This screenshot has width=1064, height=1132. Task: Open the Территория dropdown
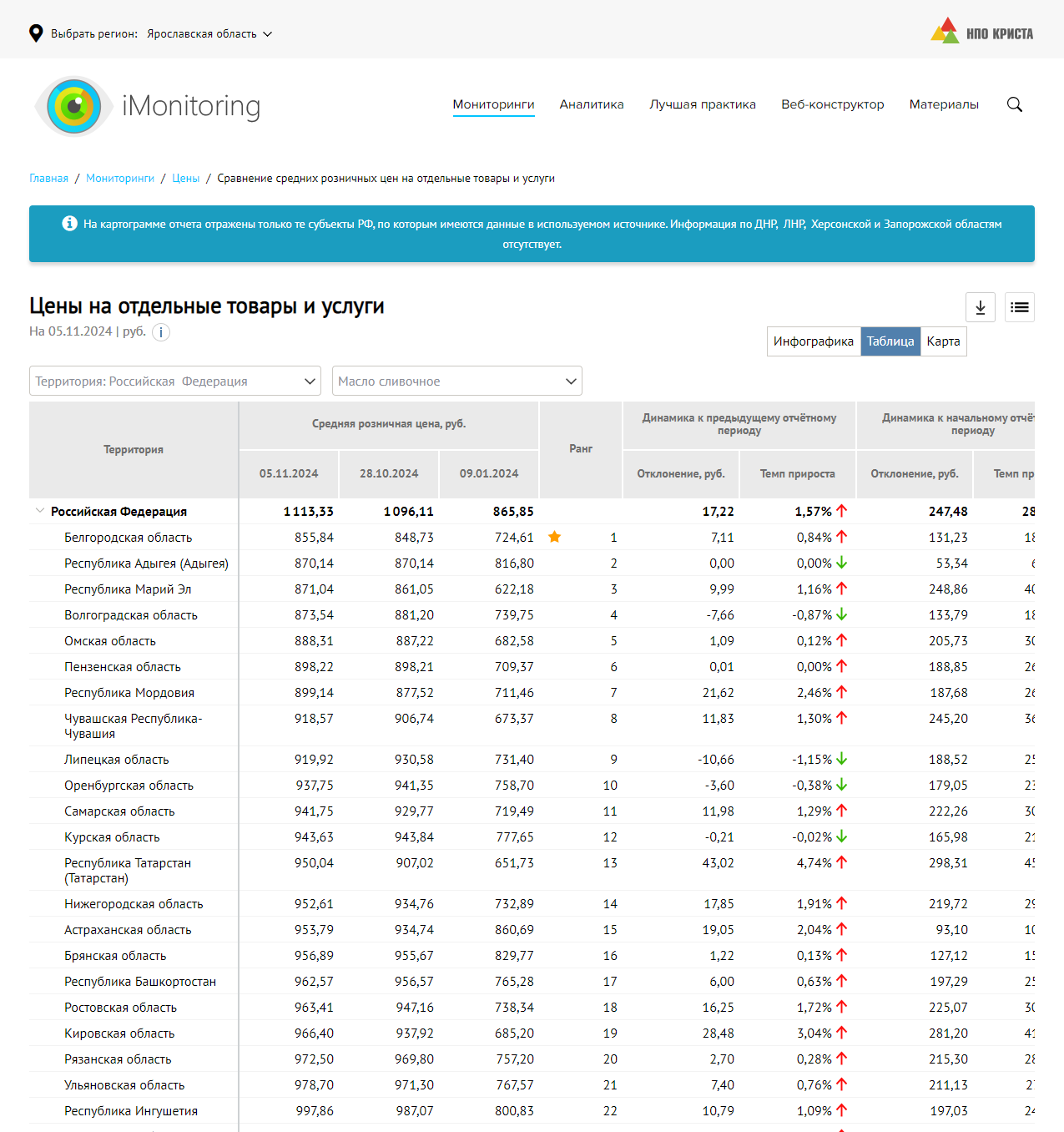(175, 381)
